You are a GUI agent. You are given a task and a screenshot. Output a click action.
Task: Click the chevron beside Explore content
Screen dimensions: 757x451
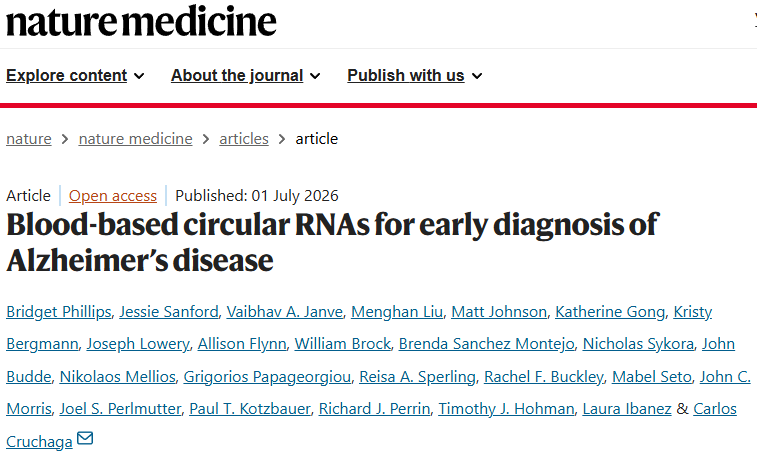139,76
